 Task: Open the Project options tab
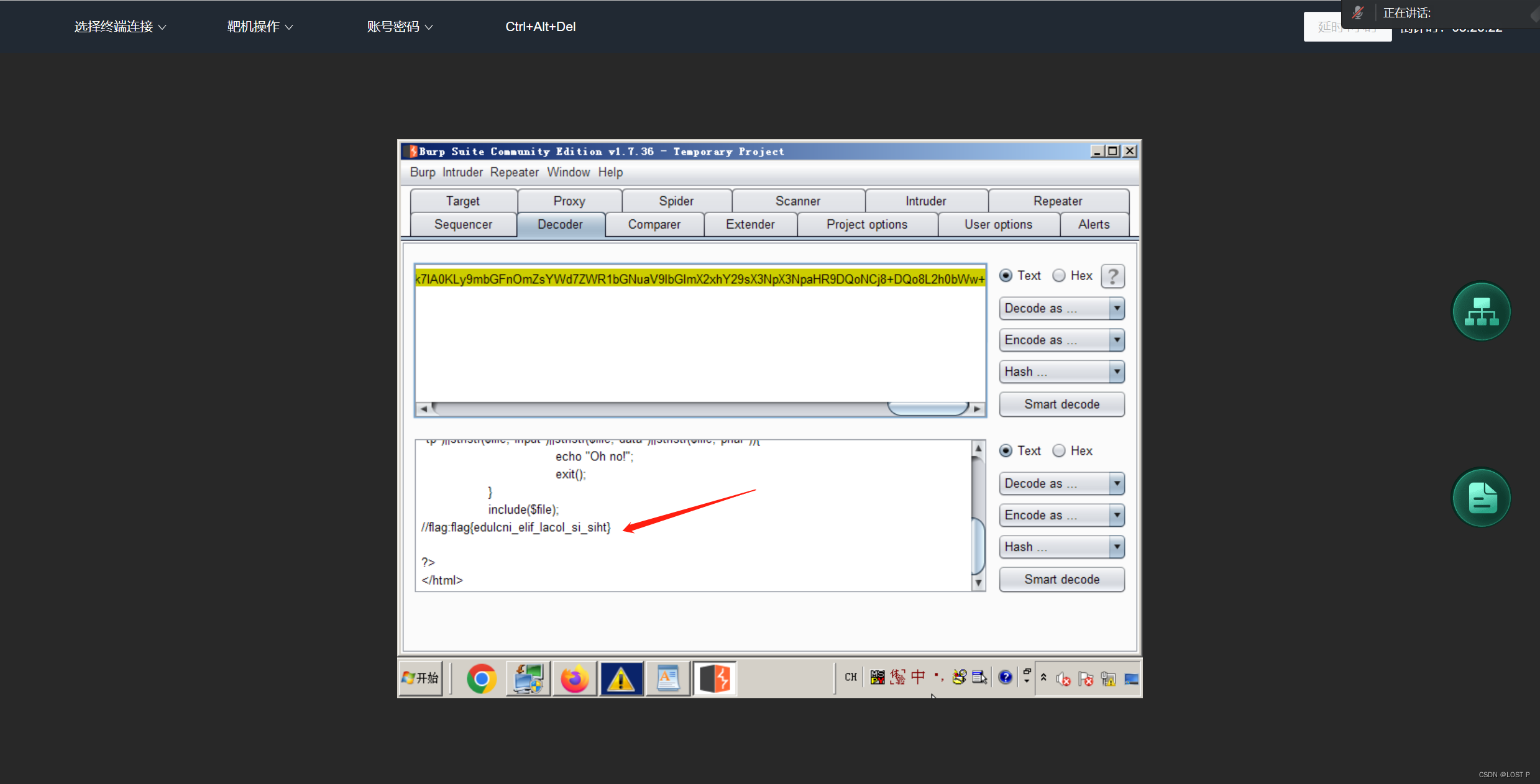coord(867,224)
